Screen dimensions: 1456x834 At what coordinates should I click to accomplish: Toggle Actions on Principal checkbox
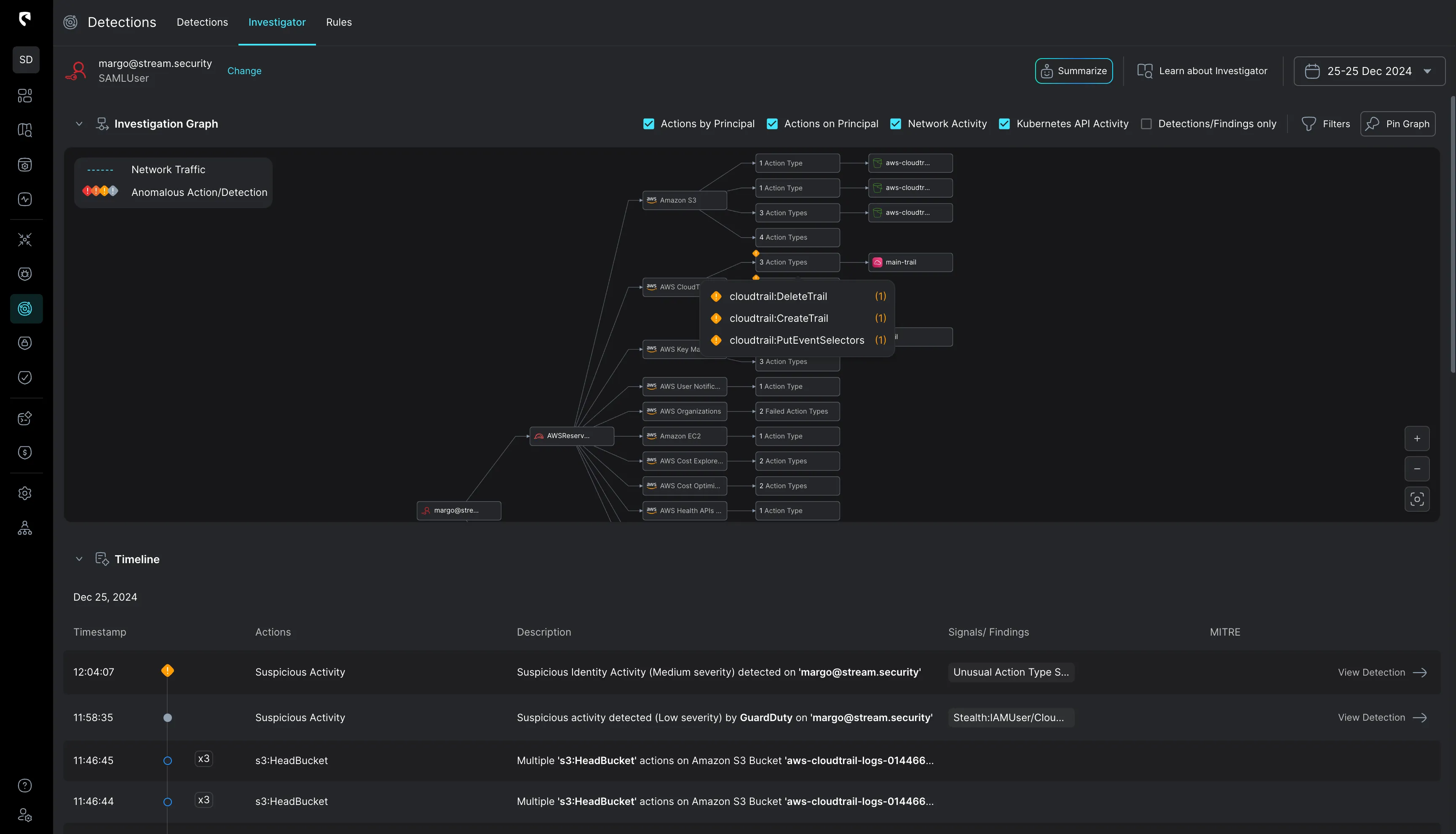[772, 124]
